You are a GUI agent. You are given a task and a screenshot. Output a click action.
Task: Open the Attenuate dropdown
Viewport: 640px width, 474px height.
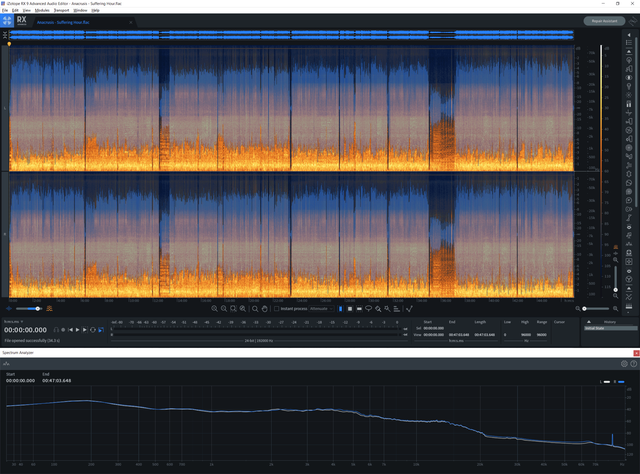click(321, 309)
